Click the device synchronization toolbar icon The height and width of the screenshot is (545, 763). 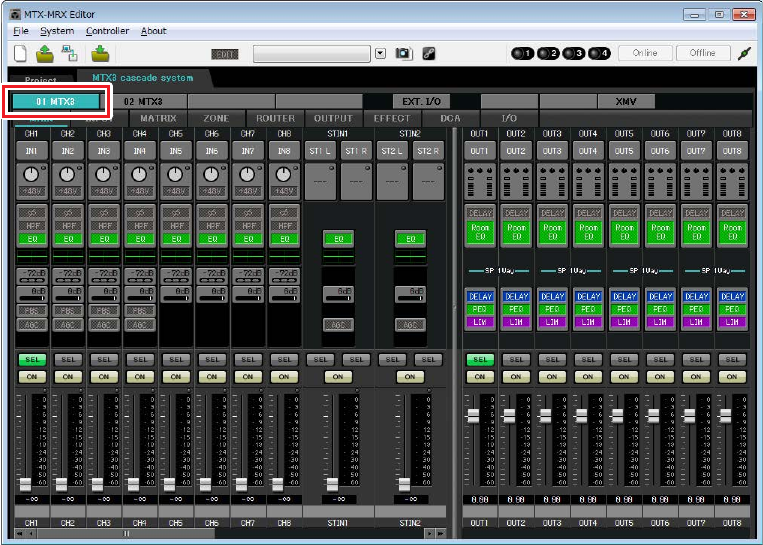pyautogui.click(x=70, y=54)
